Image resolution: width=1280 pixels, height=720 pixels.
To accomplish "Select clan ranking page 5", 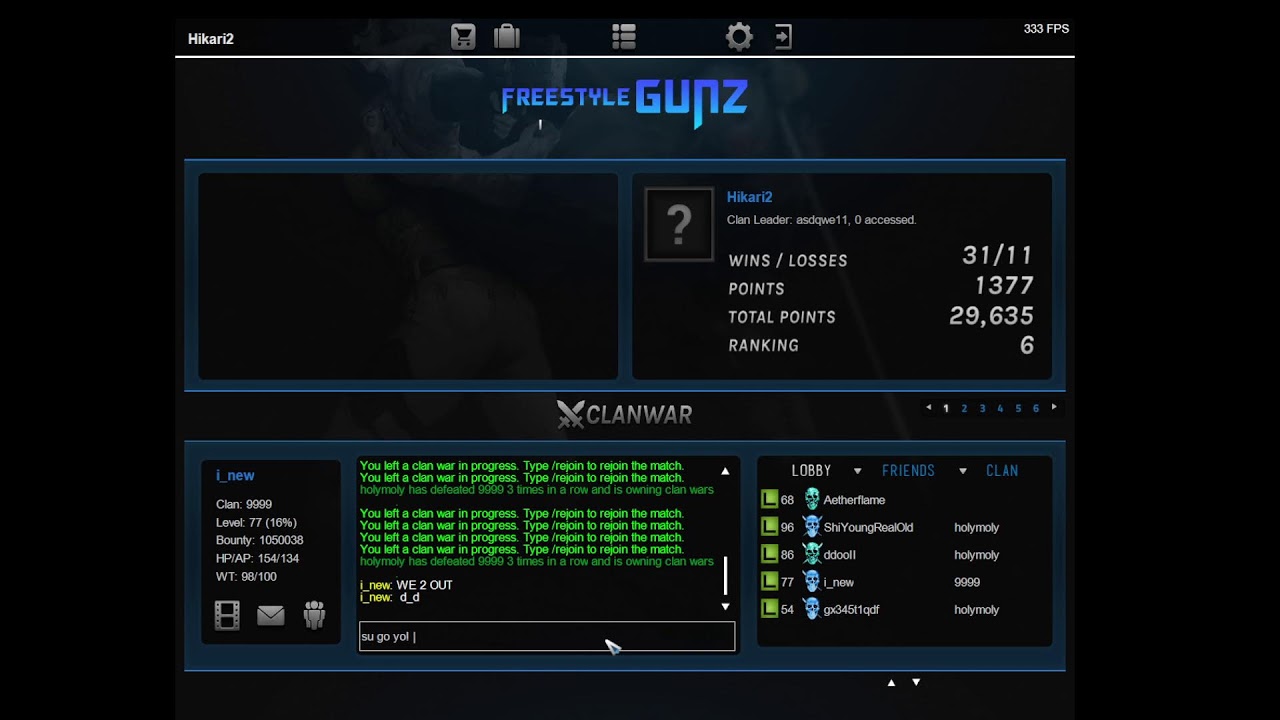I will (1018, 408).
